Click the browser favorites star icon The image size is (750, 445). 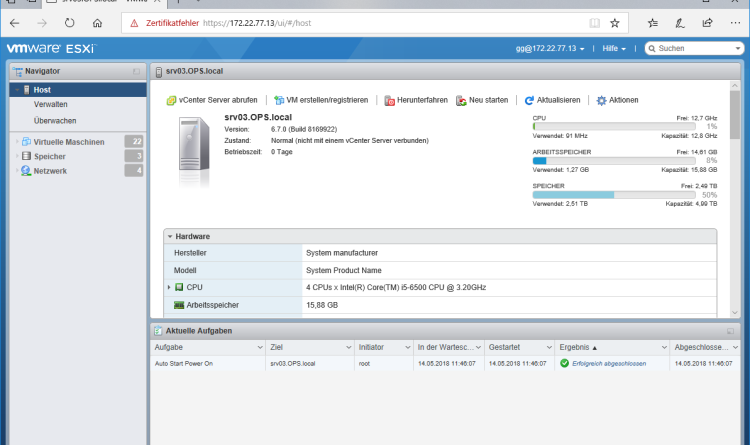coord(615,21)
